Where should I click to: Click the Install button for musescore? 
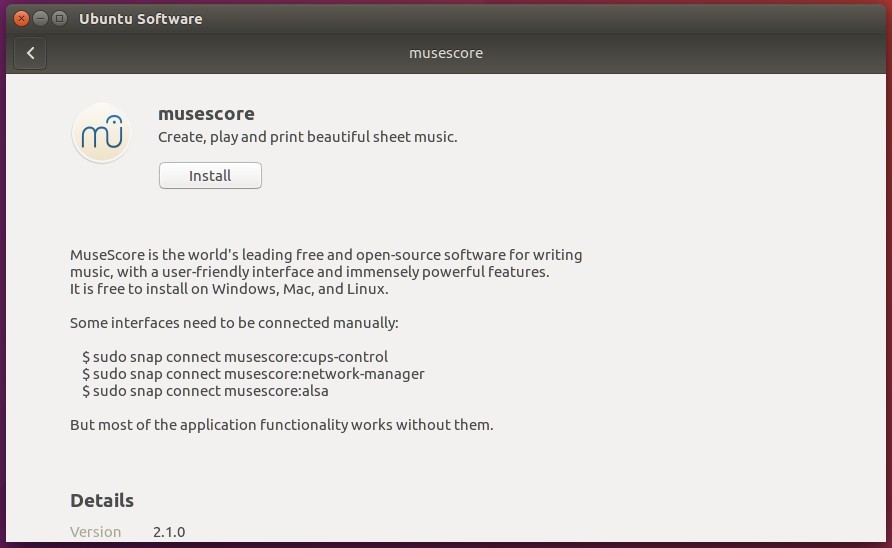(x=210, y=175)
